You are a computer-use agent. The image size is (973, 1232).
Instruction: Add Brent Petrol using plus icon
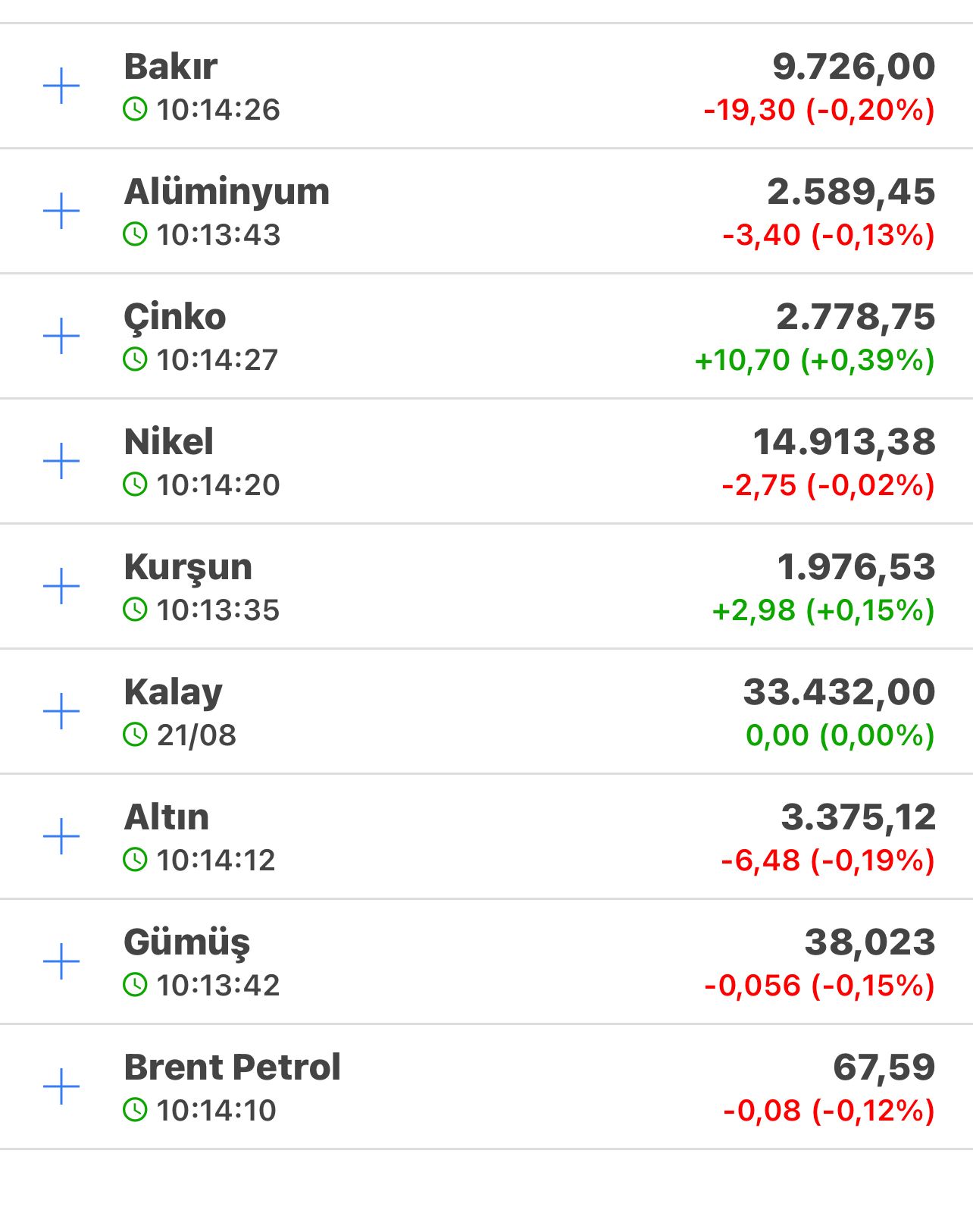coord(61,1086)
